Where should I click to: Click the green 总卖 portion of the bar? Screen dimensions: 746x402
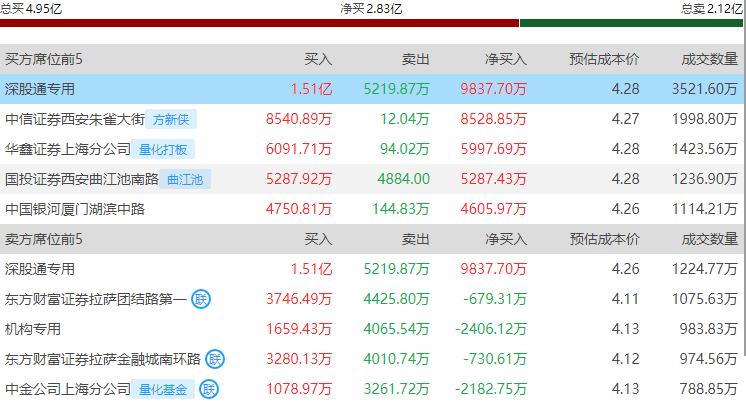pos(631,23)
